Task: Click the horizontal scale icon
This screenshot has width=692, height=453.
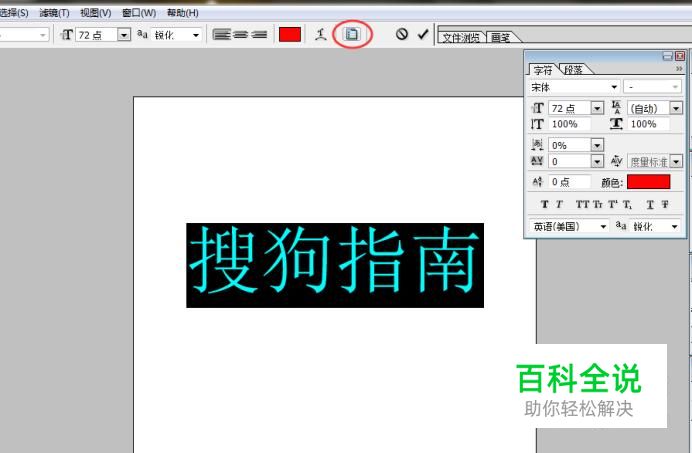Action: pyautogui.click(x=616, y=124)
